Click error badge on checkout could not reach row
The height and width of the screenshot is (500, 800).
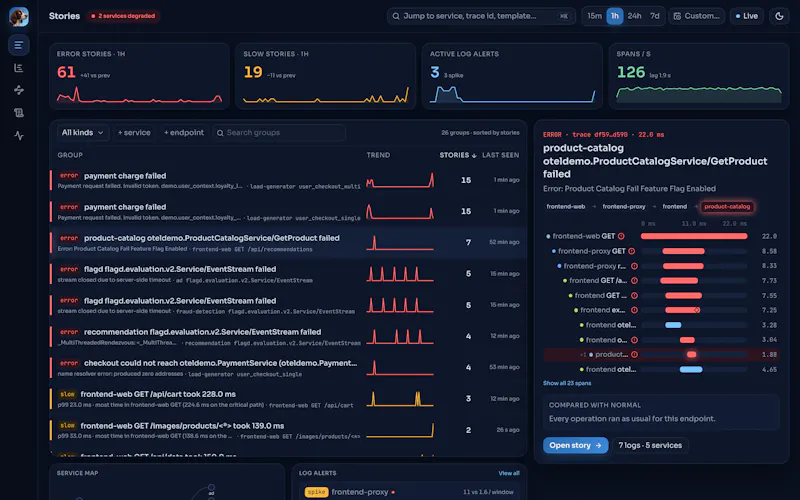click(x=69, y=363)
